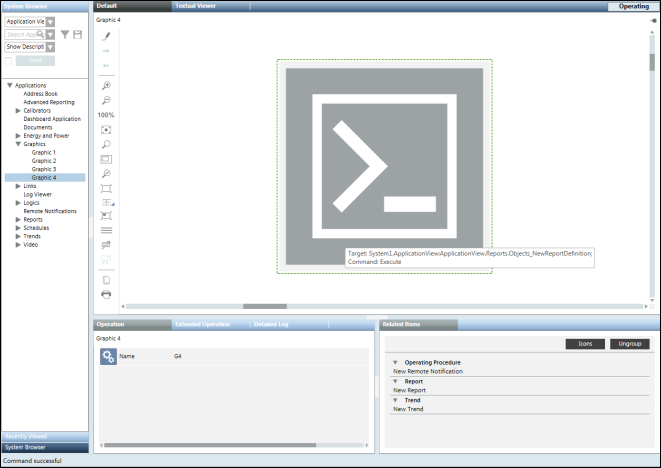Image resolution: width=661 pixels, height=468 pixels.
Task: Click the save disk icon in System Browser
Action: point(78,34)
